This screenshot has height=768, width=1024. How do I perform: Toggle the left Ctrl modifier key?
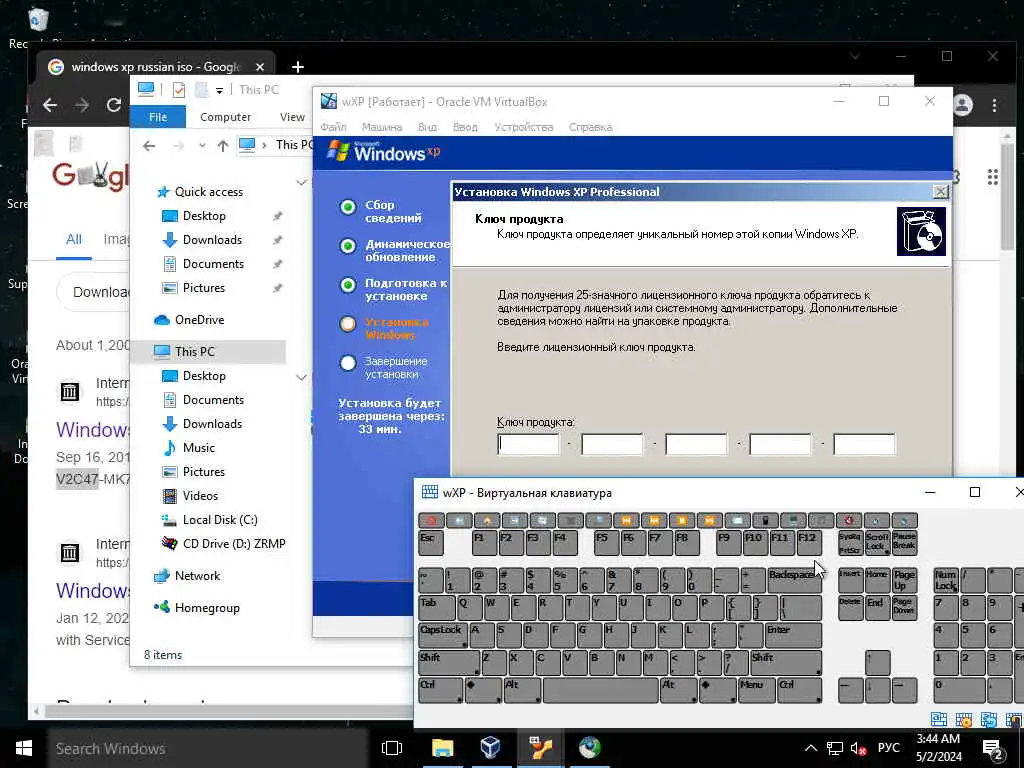[x=440, y=690]
